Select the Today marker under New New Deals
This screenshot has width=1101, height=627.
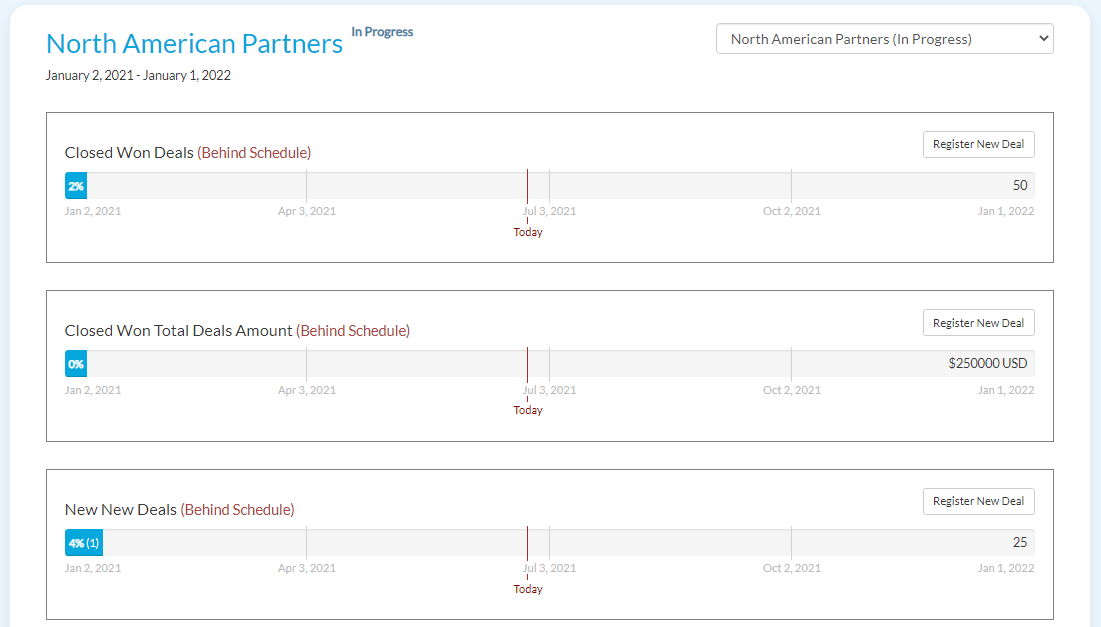pyautogui.click(x=528, y=589)
